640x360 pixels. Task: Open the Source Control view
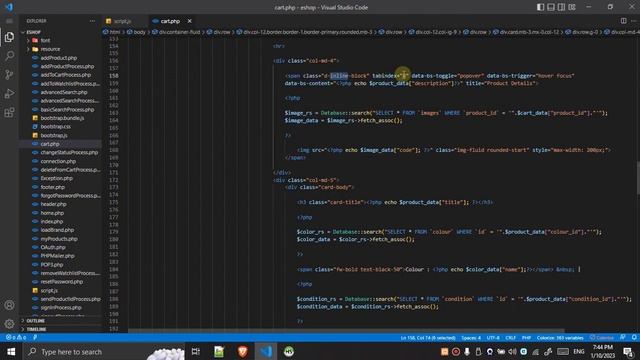(x=9, y=74)
